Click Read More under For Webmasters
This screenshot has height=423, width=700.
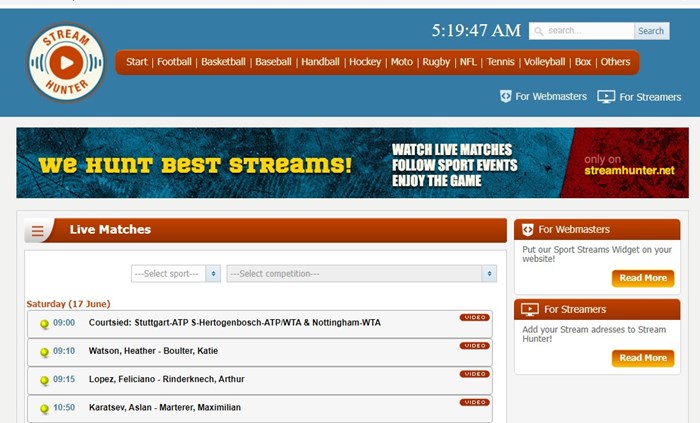643,278
